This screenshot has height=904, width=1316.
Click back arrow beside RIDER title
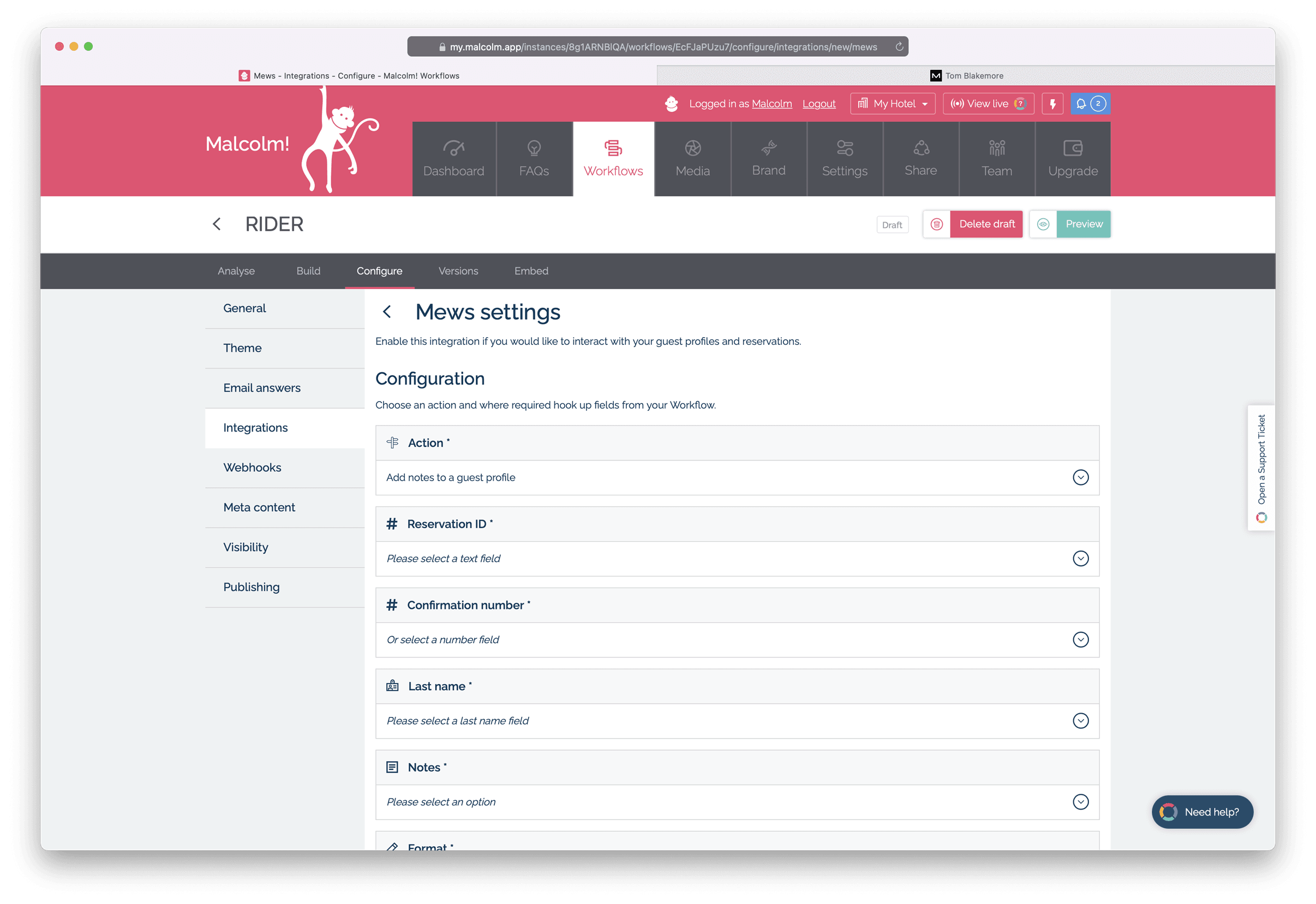(217, 224)
